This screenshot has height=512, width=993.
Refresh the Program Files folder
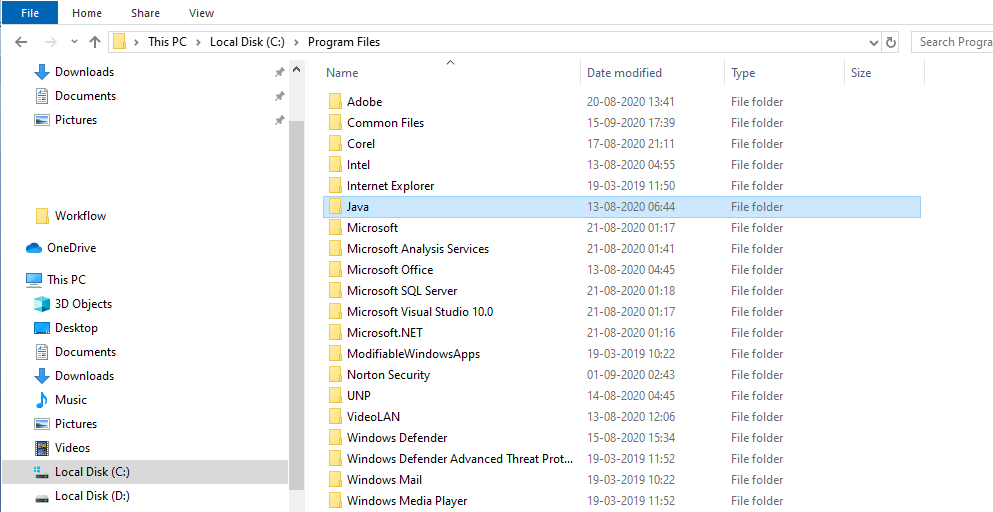[x=890, y=42]
